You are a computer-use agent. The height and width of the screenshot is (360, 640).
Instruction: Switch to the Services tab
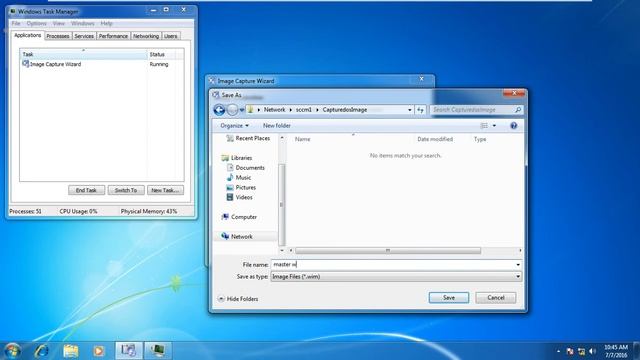(84, 36)
